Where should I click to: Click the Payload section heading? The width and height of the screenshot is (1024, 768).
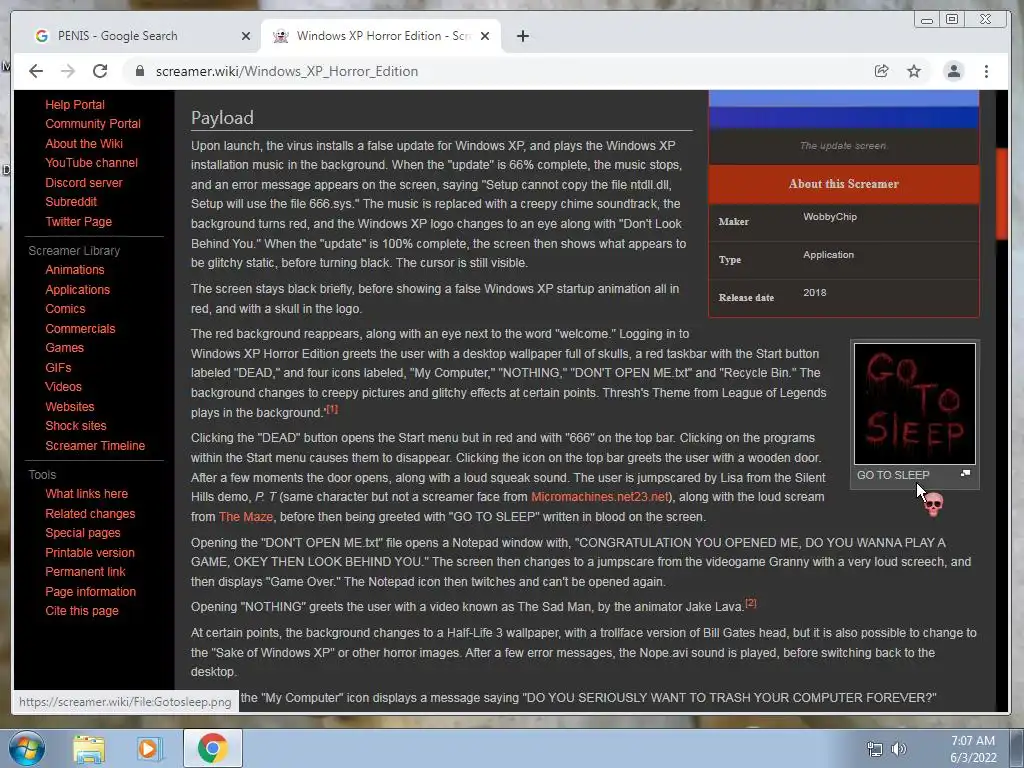pos(222,118)
